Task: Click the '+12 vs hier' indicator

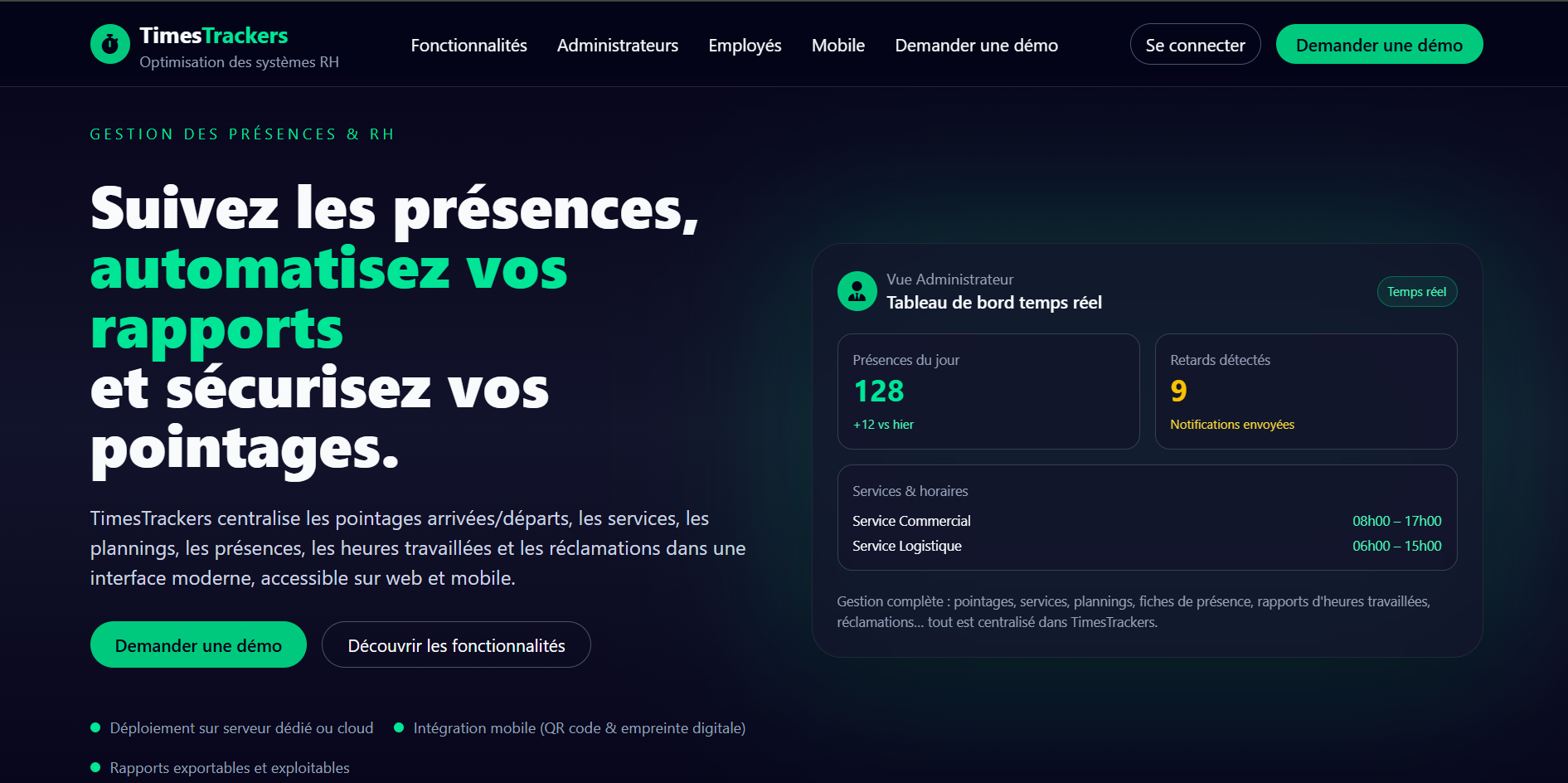Action: (882, 424)
